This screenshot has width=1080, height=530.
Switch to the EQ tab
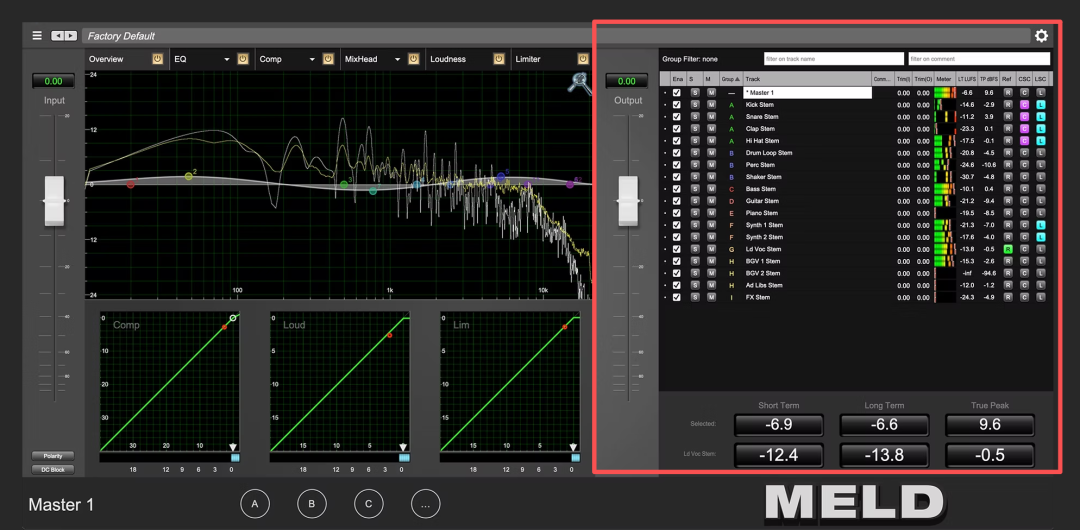[180, 59]
